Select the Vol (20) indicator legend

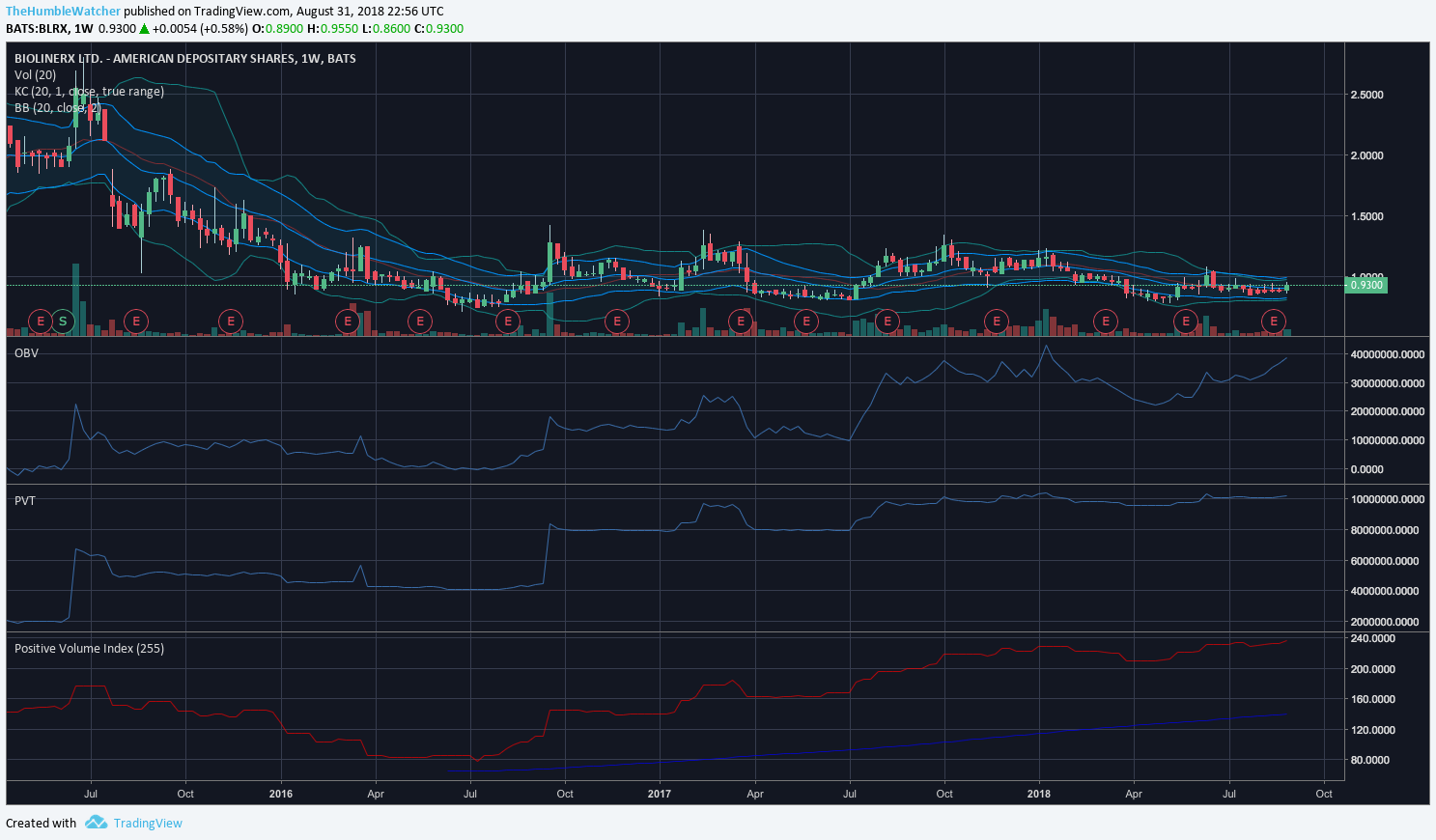(36, 75)
